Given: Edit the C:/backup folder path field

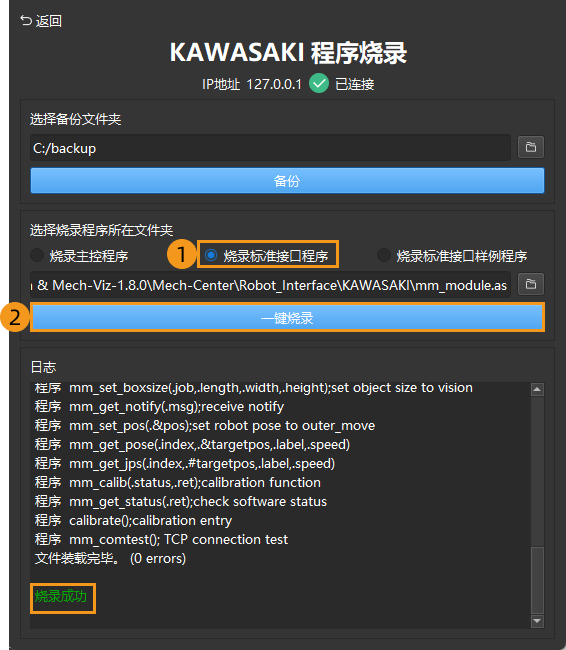Looking at the screenshot, I should (x=270, y=148).
